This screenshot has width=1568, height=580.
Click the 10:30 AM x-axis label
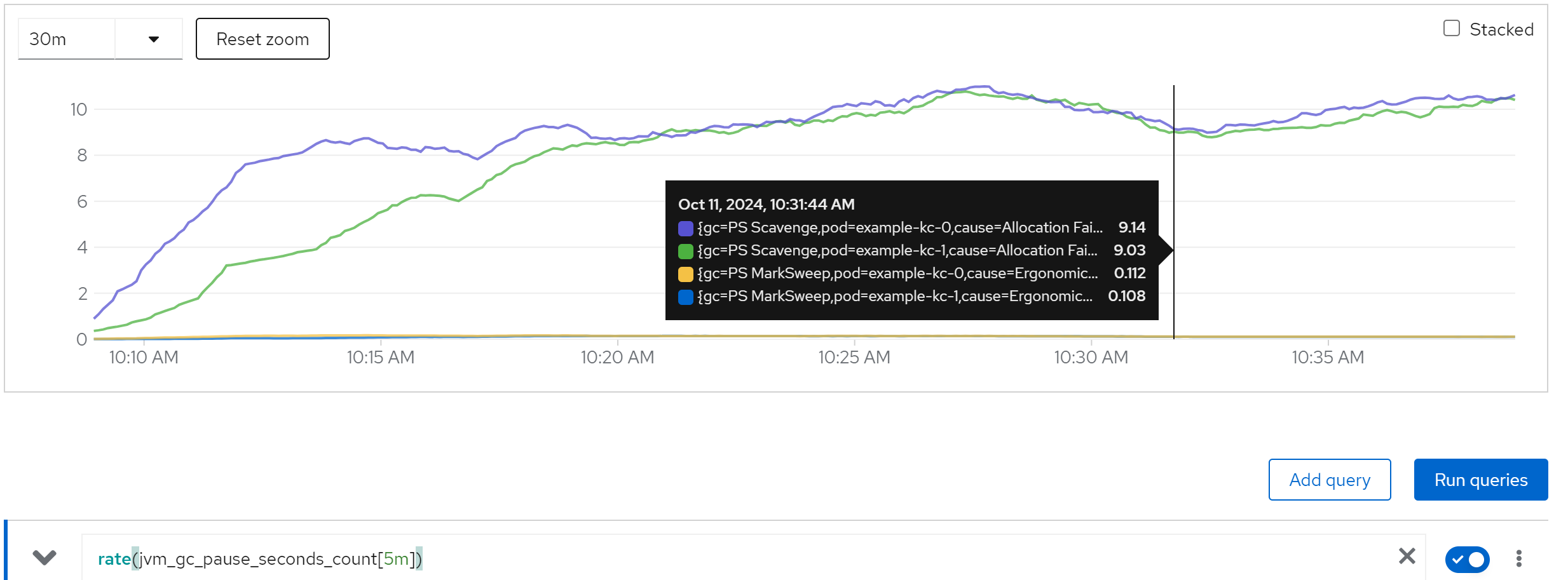click(1091, 358)
